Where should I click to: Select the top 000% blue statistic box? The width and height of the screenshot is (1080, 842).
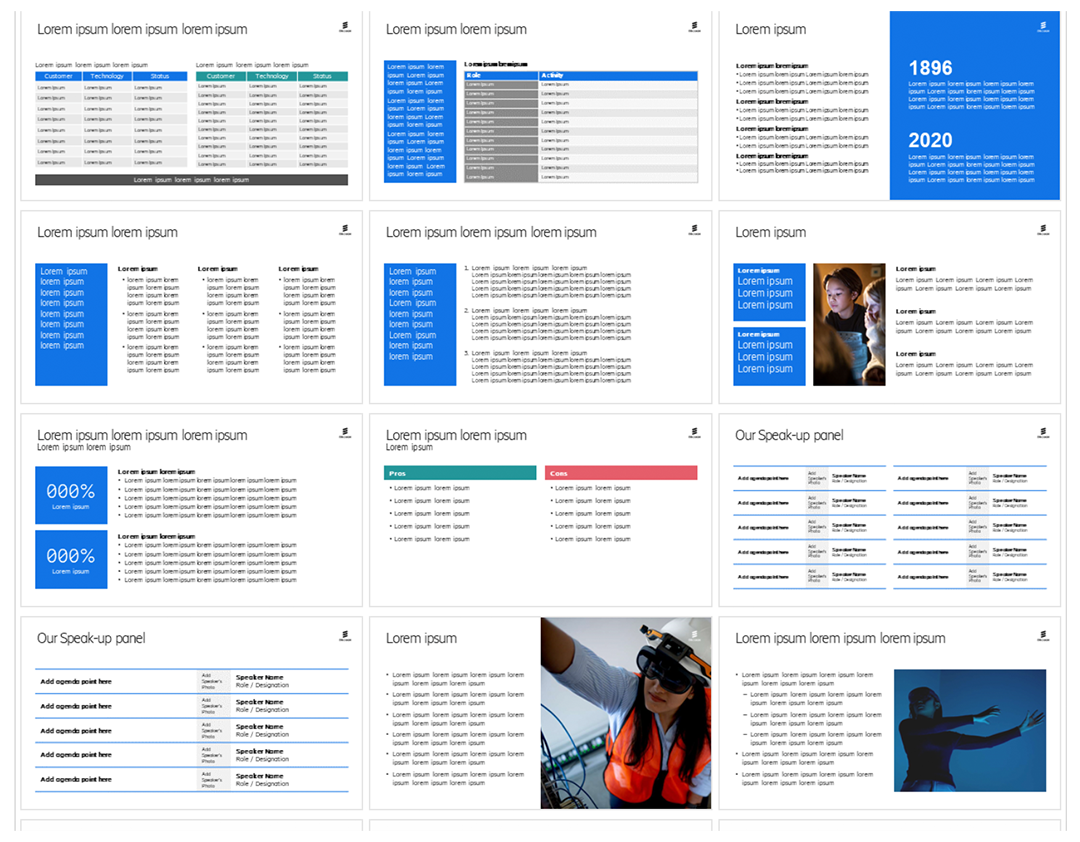tap(71, 497)
